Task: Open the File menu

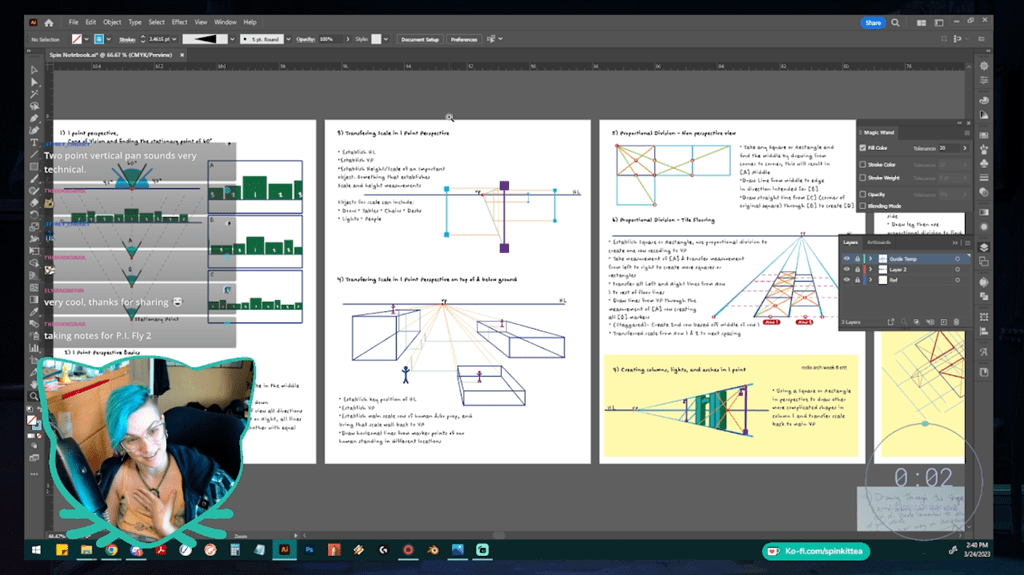Action: (74, 22)
